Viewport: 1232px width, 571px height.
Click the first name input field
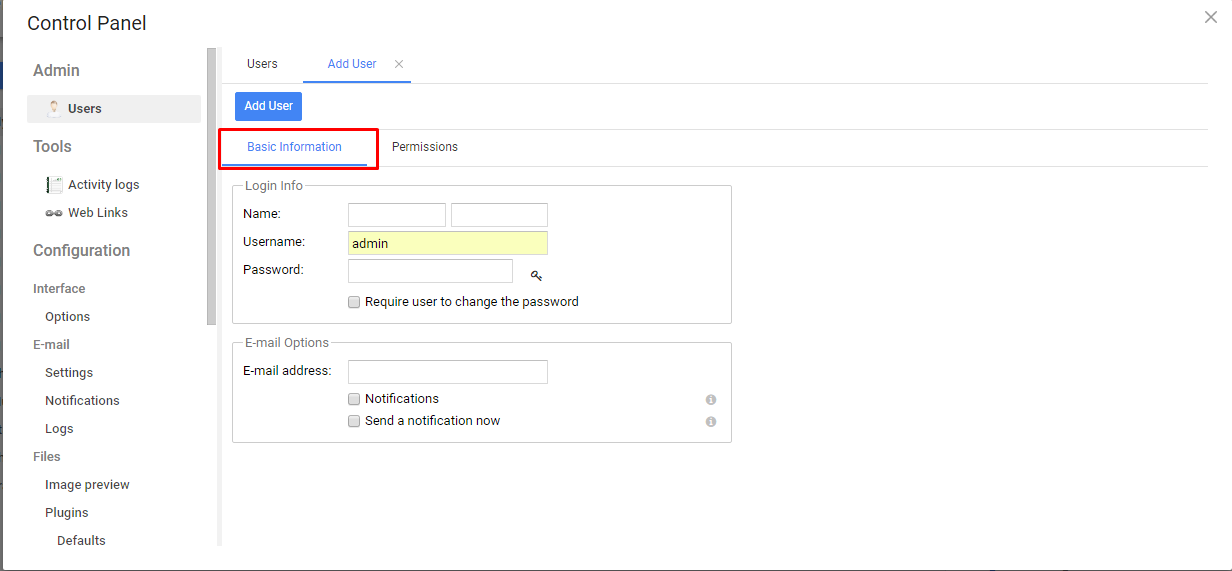pyautogui.click(x=397, y=215)
